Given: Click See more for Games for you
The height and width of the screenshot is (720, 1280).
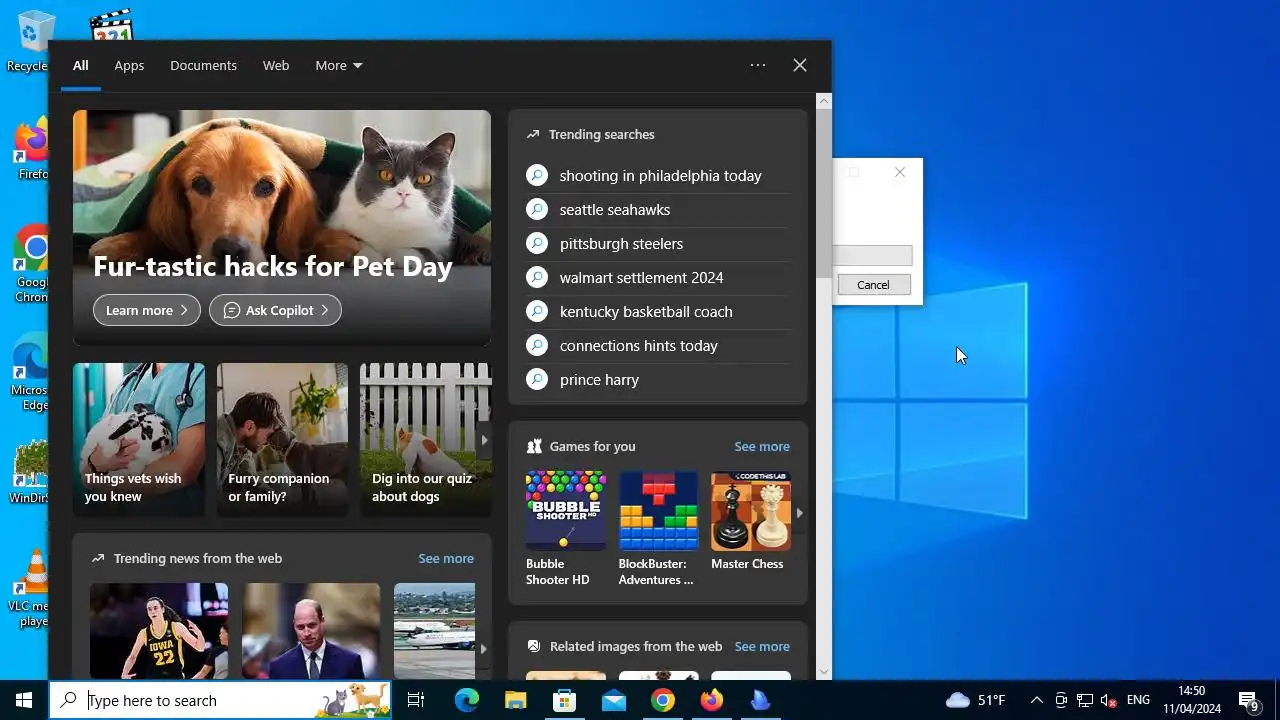Looking at the screenshot, I should pos(762,447).
